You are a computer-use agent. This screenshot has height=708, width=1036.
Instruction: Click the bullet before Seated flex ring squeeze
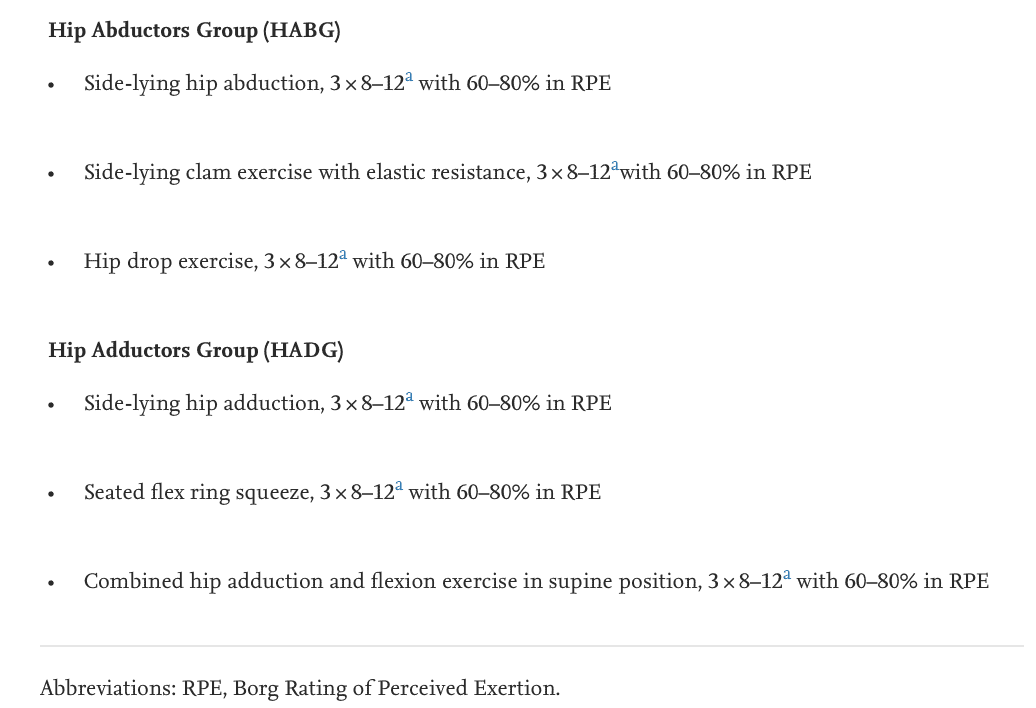point(52,495)
